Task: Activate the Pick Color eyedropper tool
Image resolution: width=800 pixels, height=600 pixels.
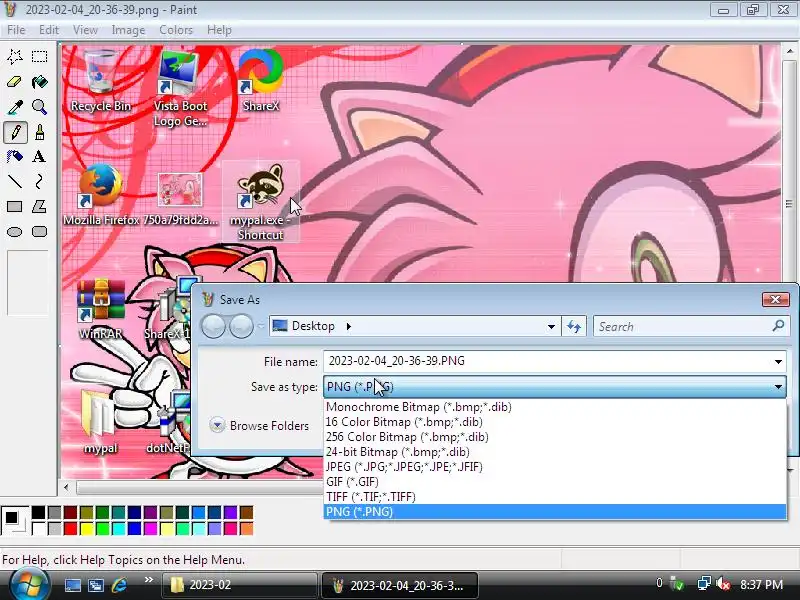Action: (15, 107)
